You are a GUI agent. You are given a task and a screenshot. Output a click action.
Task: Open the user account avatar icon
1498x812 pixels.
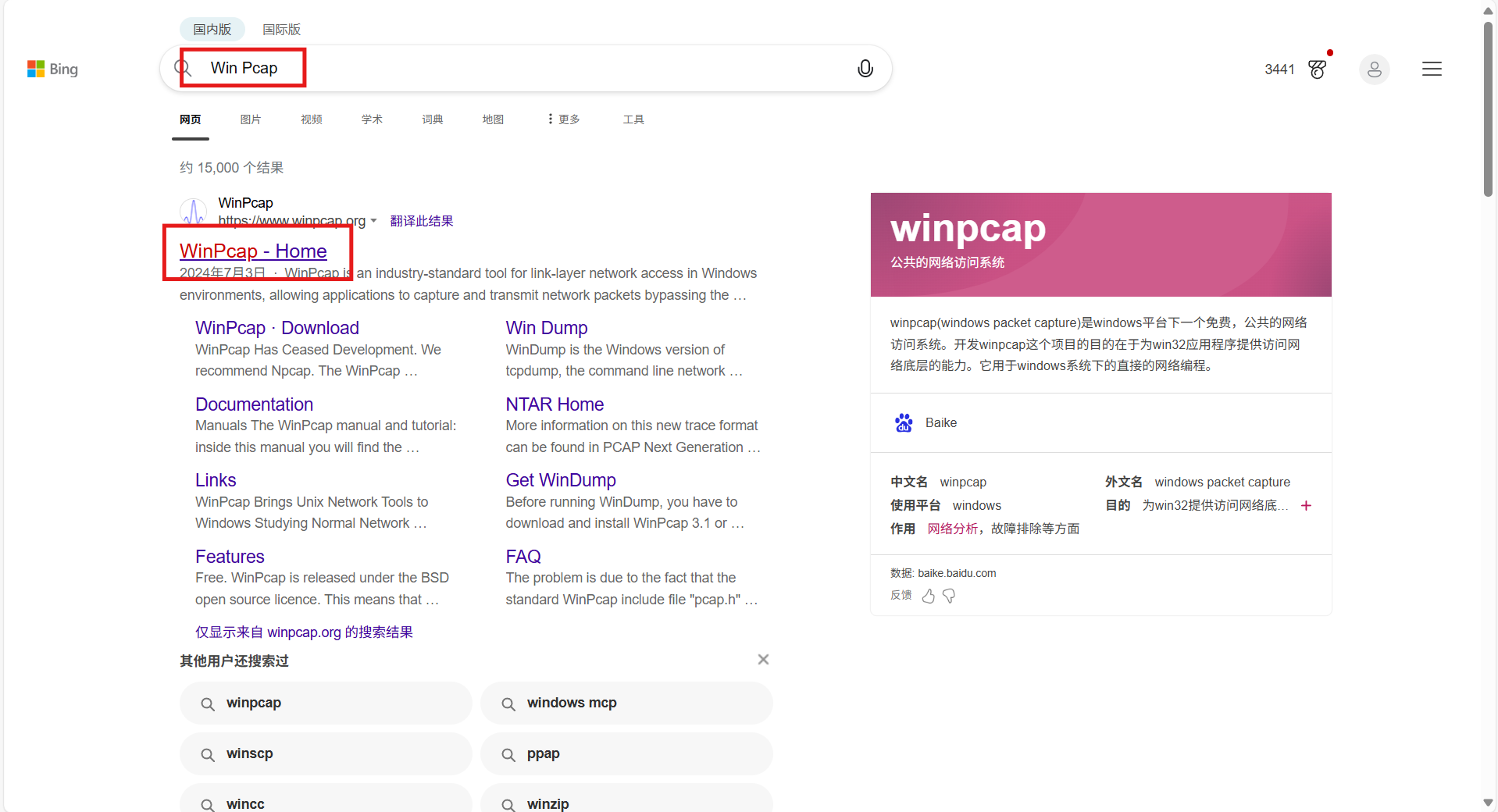[x=1374, y=69]
